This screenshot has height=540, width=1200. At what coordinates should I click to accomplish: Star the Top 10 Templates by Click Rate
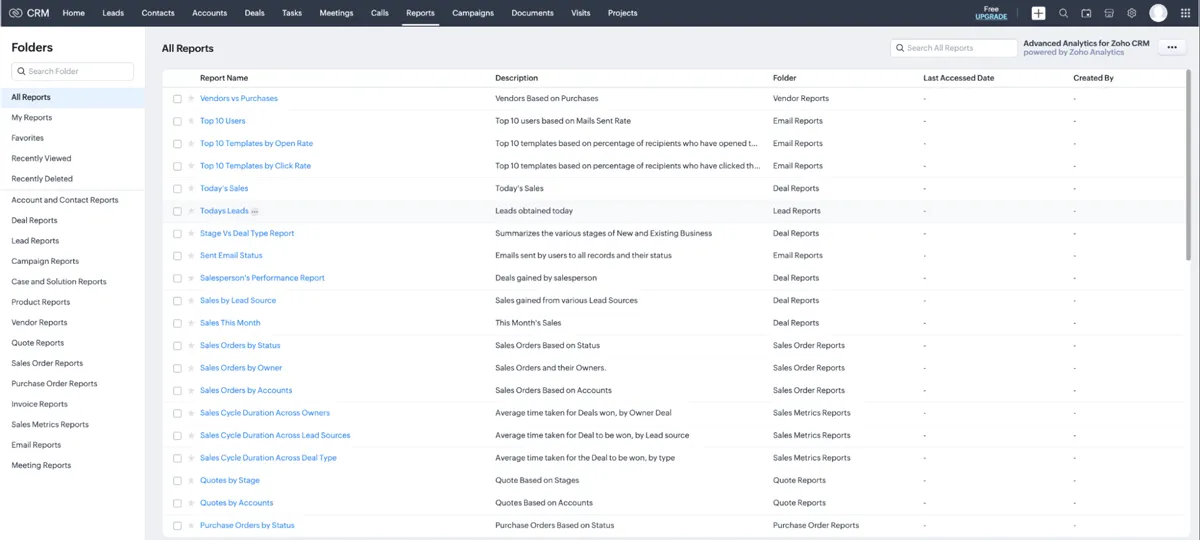(x=191, y=166)
